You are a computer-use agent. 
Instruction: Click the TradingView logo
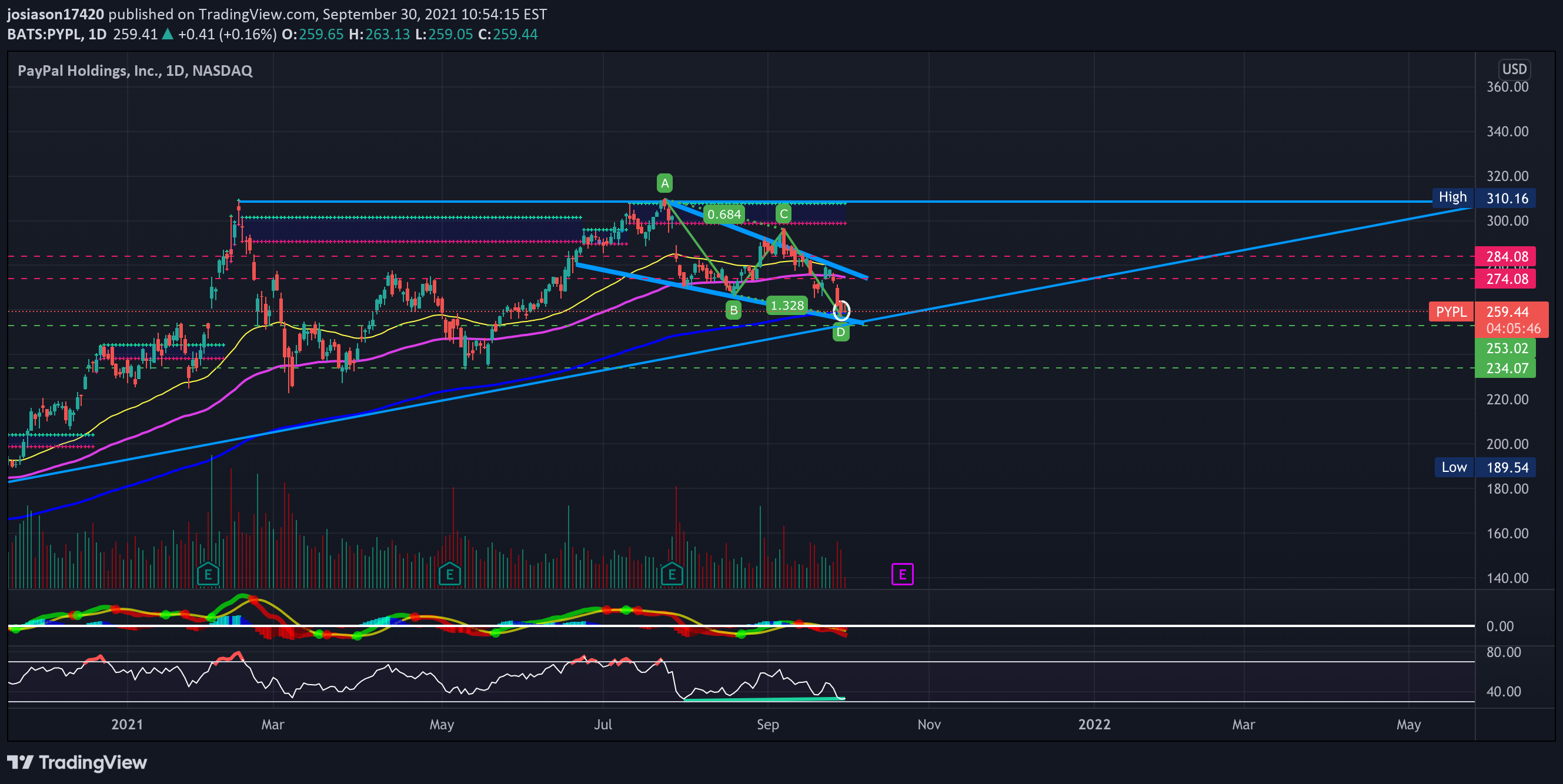click(77, 762)
